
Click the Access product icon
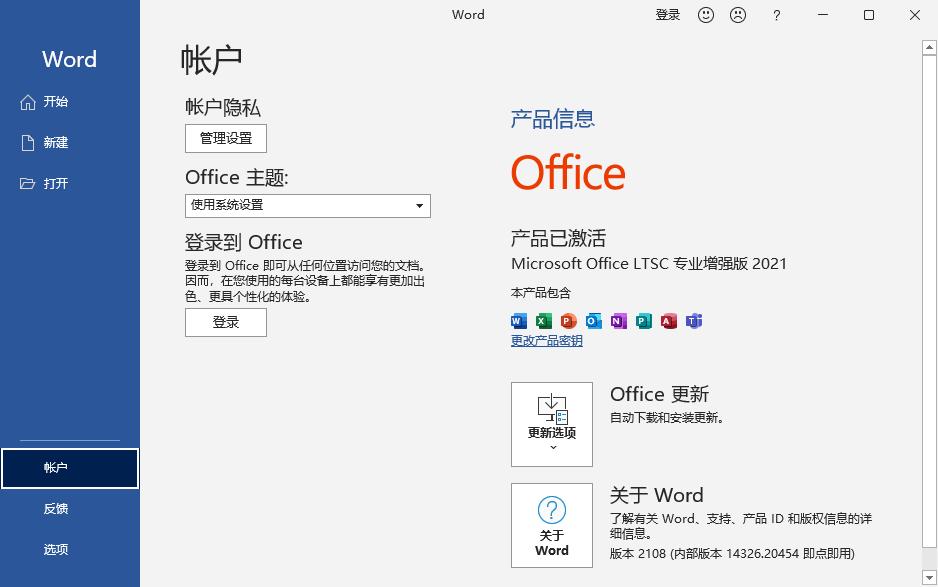(668, 321)
